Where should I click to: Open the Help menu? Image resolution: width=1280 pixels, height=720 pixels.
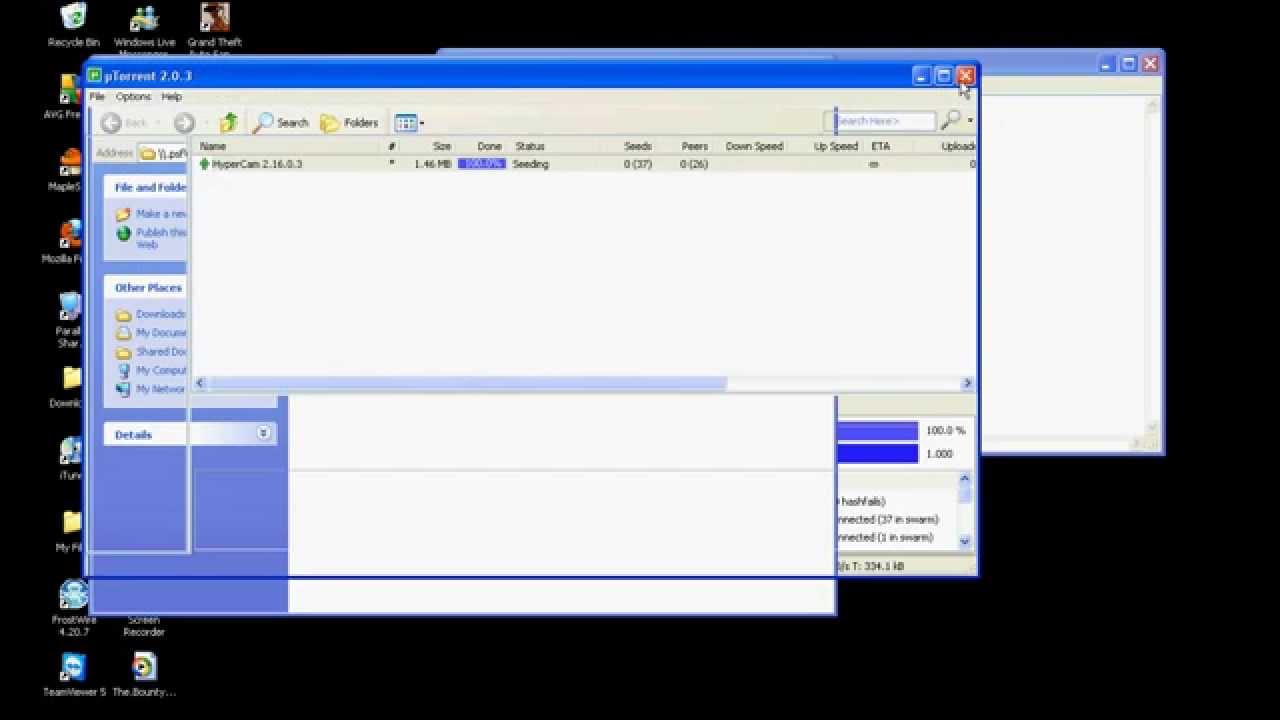point(172,97)
